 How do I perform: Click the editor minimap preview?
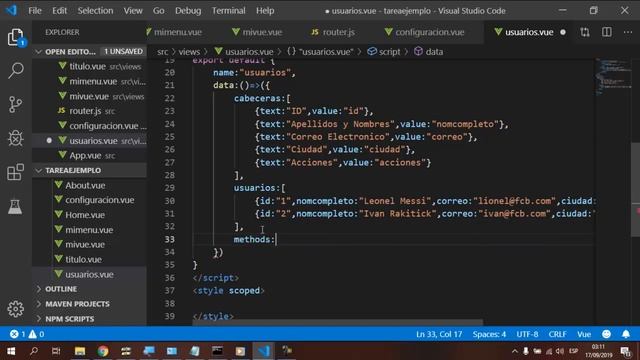coord(613,76)
